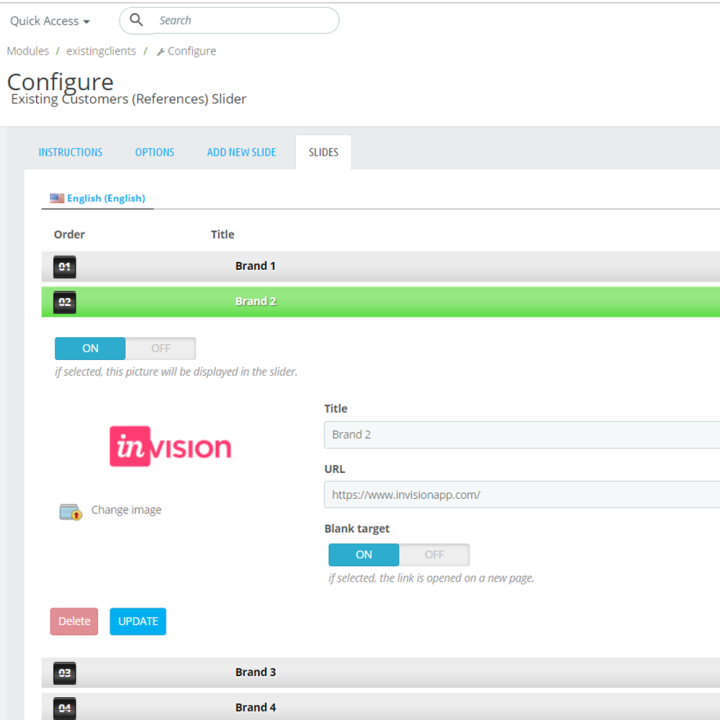
Task: Open the Quick Access dropdown
Action: [x=50, y=21]
